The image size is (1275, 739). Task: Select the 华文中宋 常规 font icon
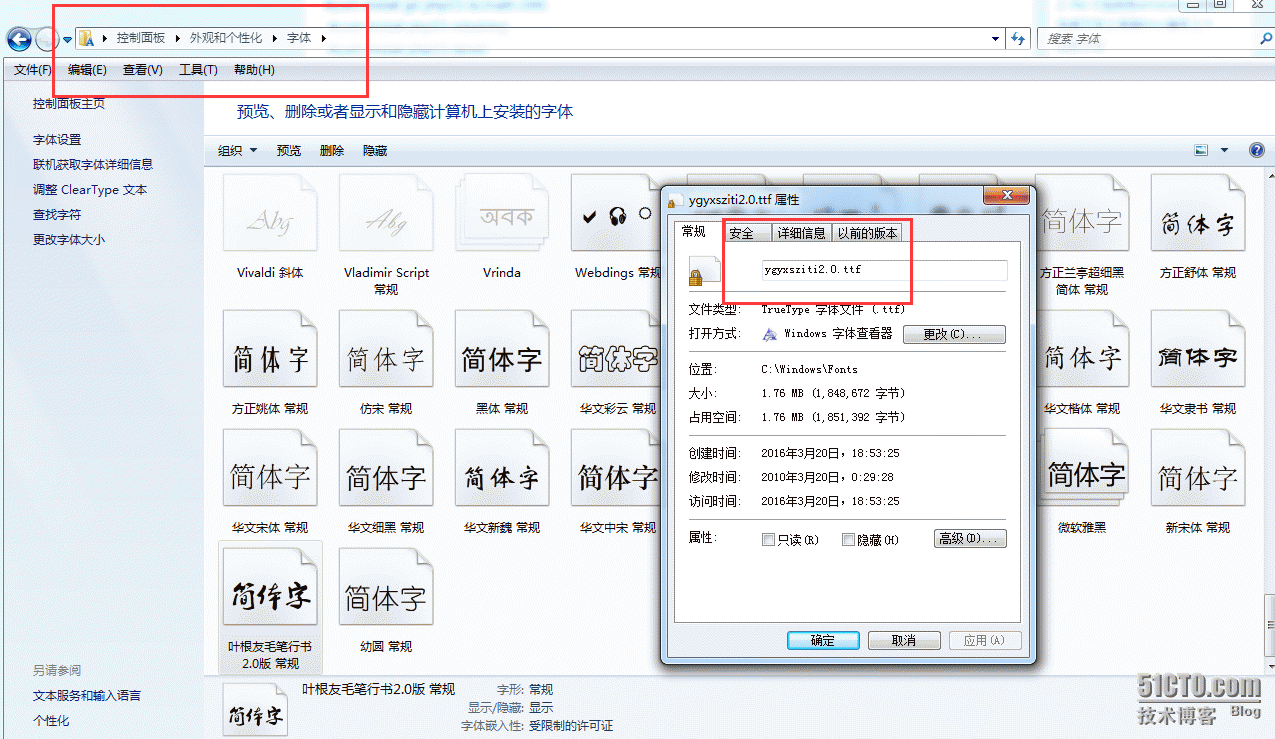617,469
